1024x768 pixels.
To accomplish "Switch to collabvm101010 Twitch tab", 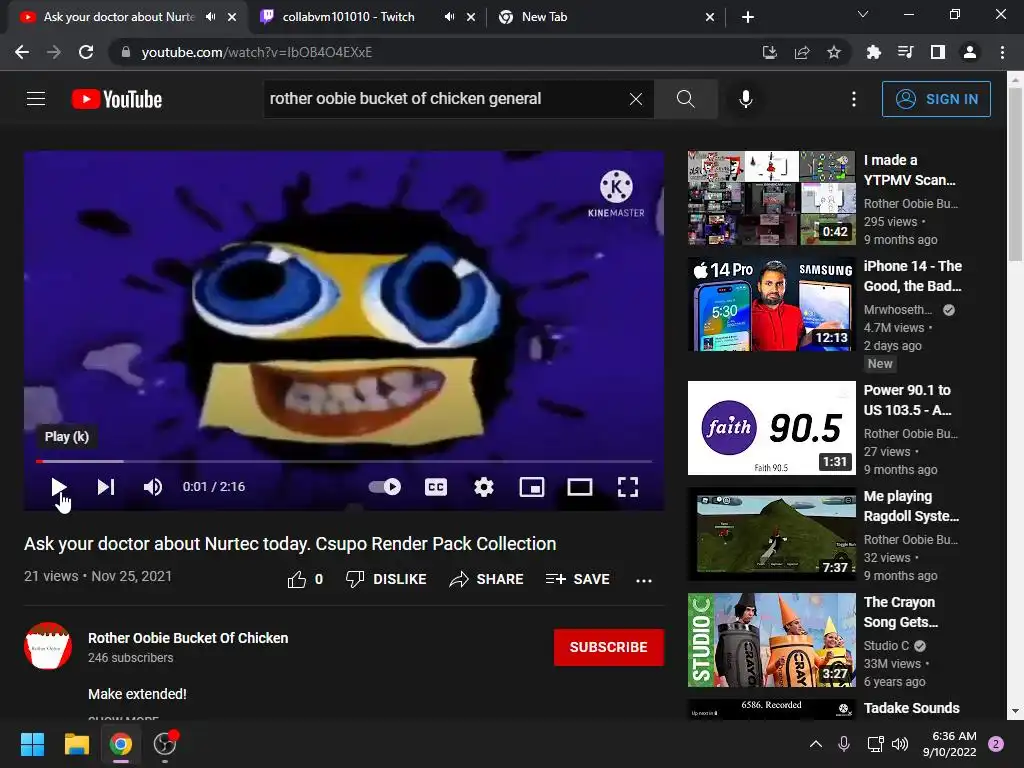I will [348, 17].
